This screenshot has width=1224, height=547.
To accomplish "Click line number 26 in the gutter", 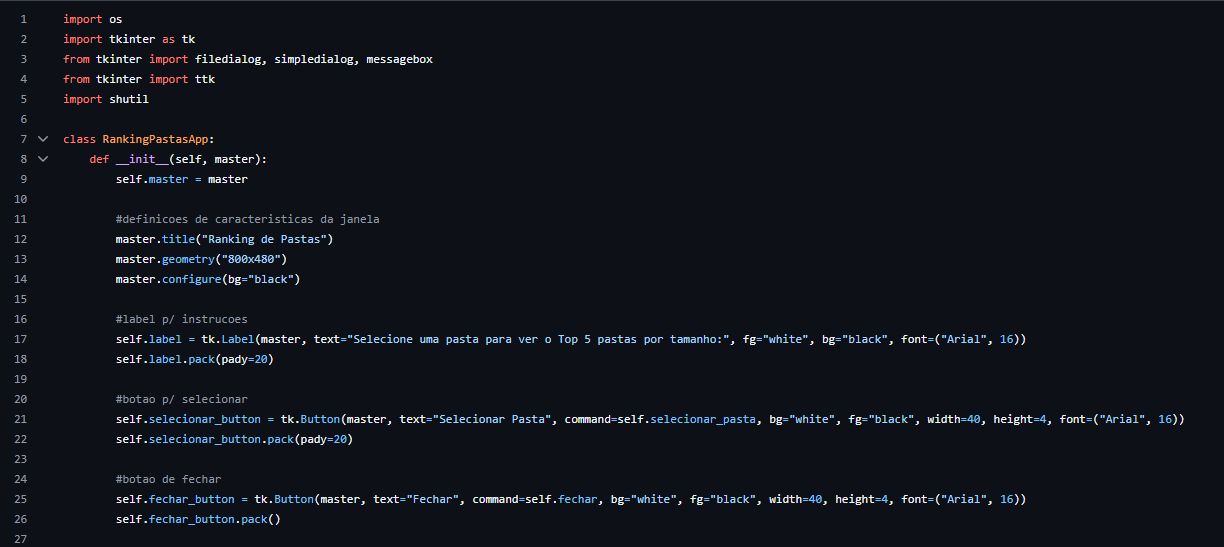I will [x=22, y=519].
